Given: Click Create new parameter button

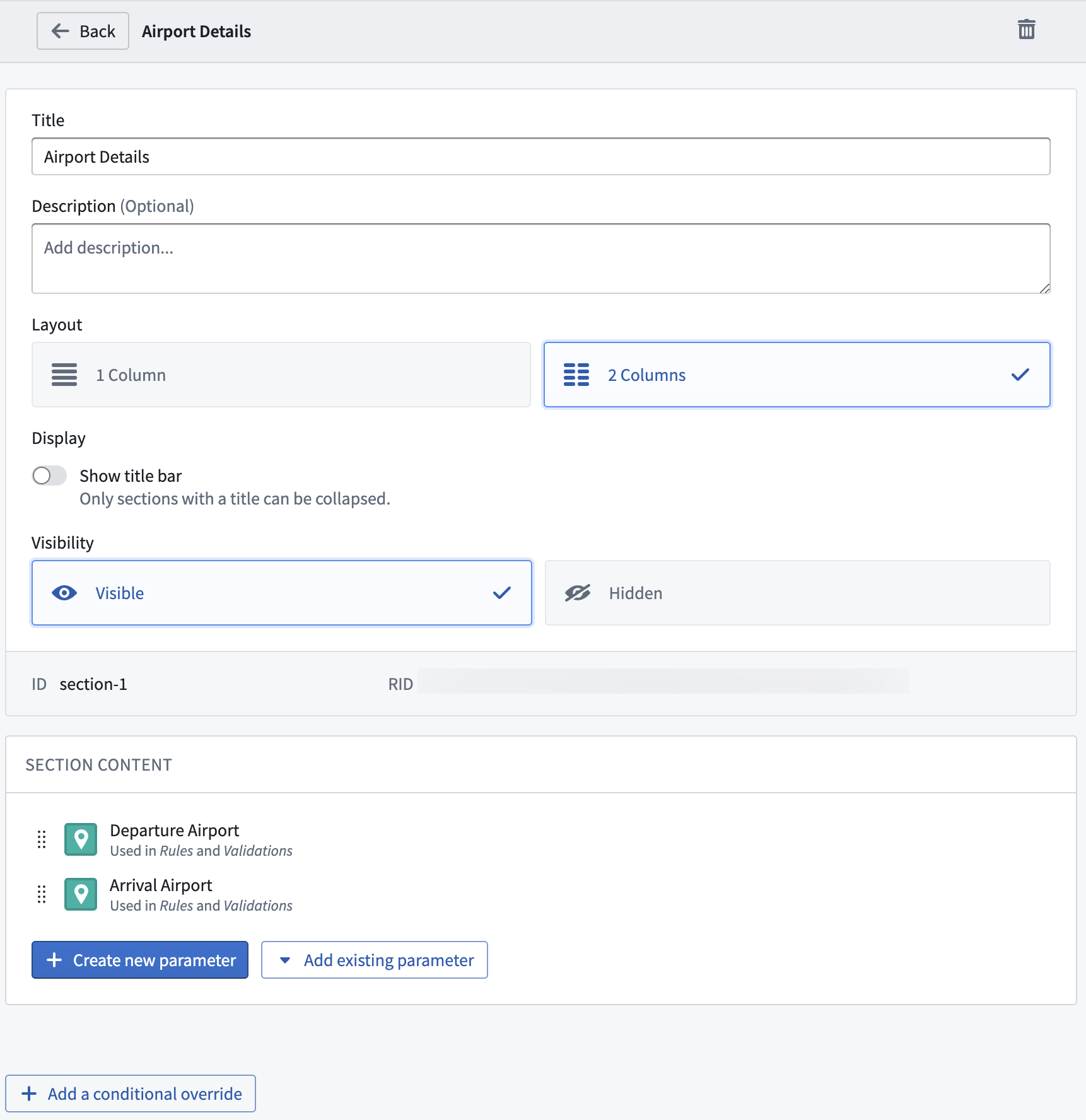Looking at the screenshot, I should click(x=140, y=960).
